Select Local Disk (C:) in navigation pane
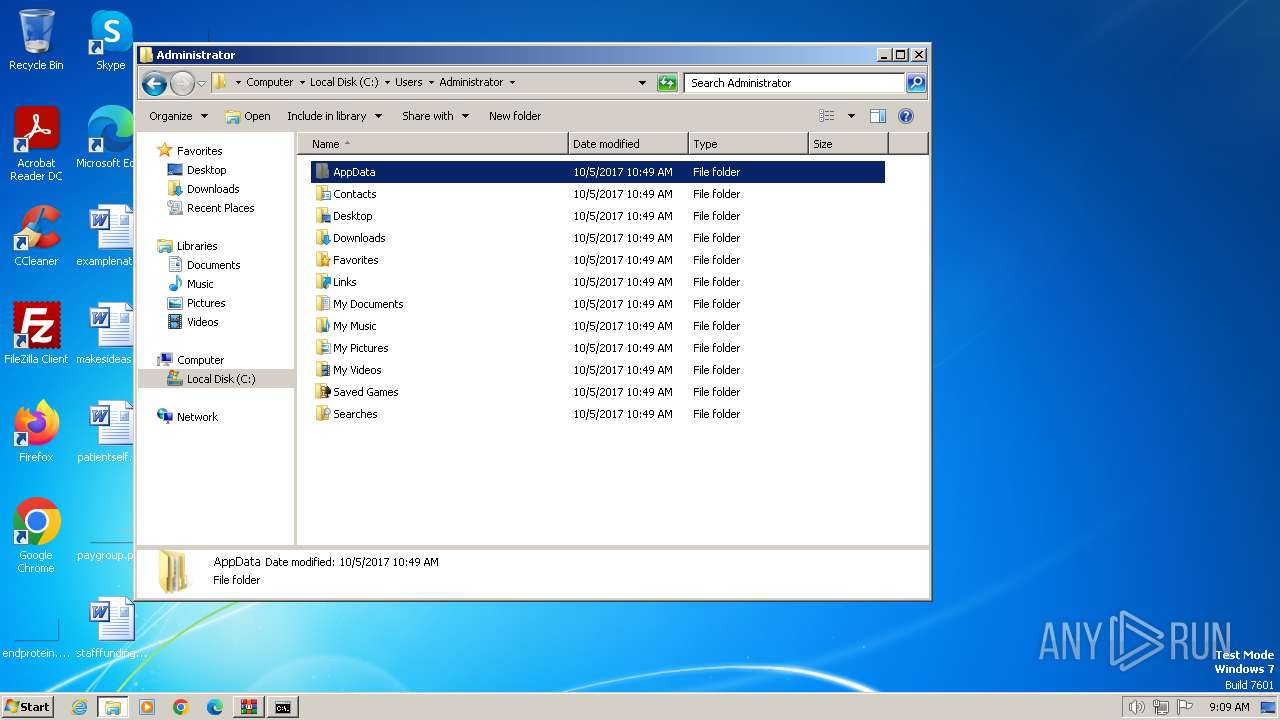This screenshot has height=720, width=1280. [216, 379]
